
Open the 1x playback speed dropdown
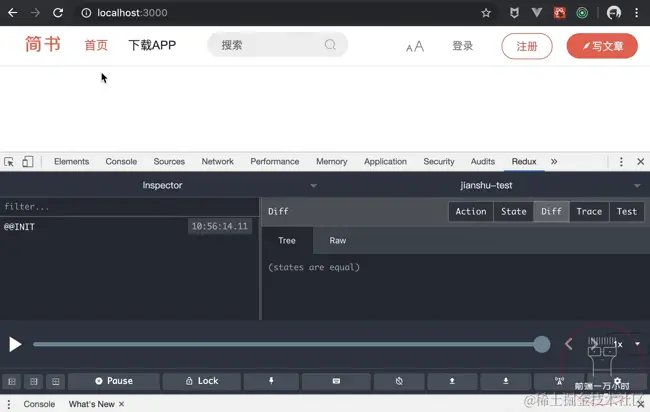pos(626,344)
